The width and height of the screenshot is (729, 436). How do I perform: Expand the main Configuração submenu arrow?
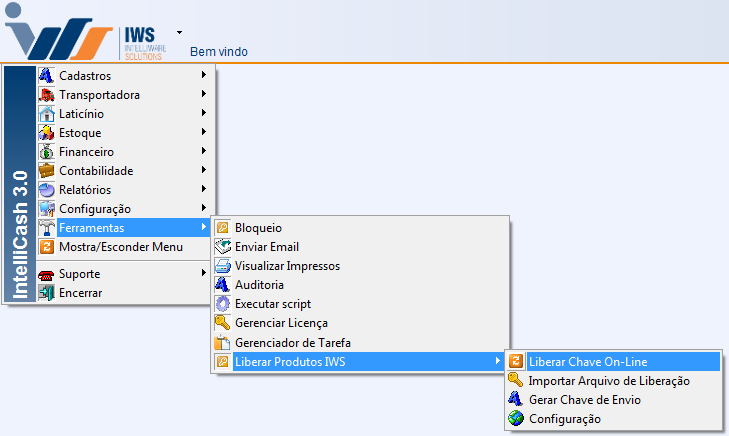click(x=204, y=208)
